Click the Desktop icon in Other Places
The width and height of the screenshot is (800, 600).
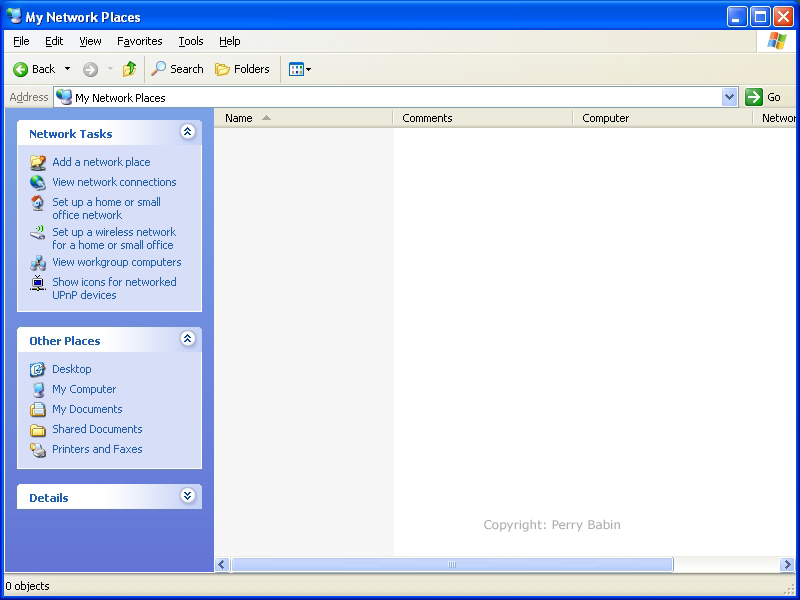(x=38, y=369)
